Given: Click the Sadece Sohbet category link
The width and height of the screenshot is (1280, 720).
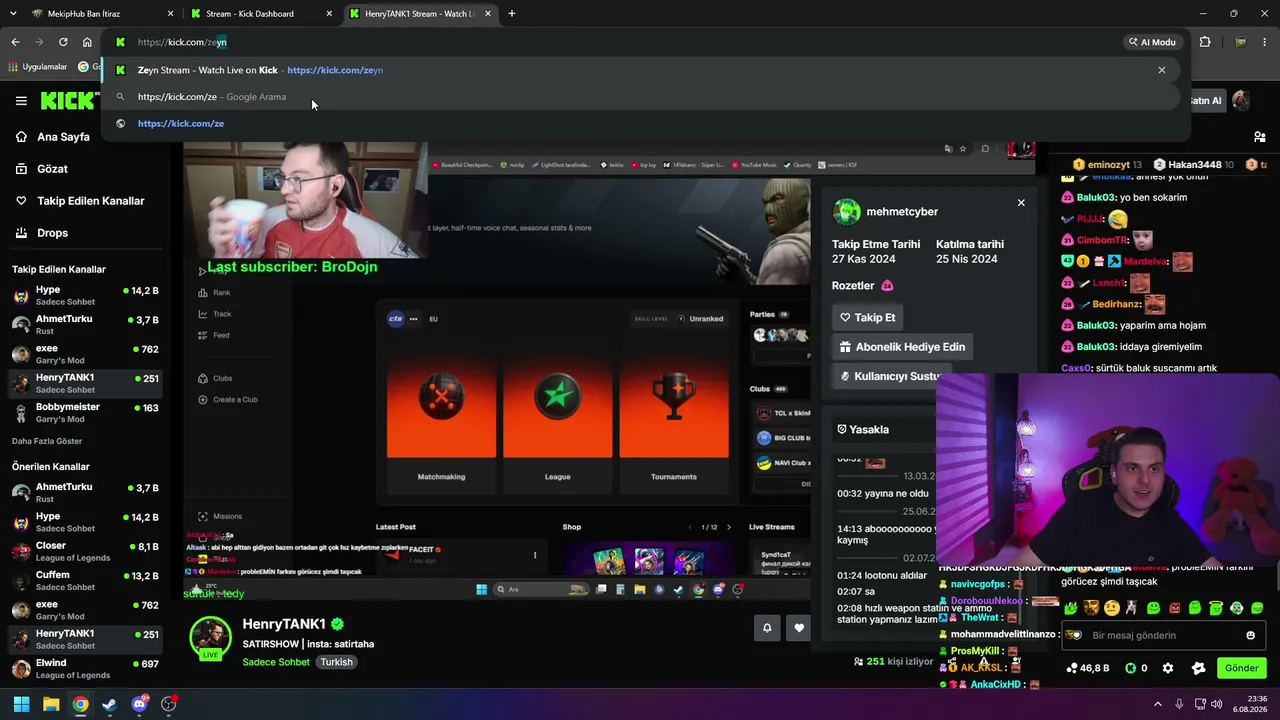Looking at the screenshot, I should pos(276,662).
